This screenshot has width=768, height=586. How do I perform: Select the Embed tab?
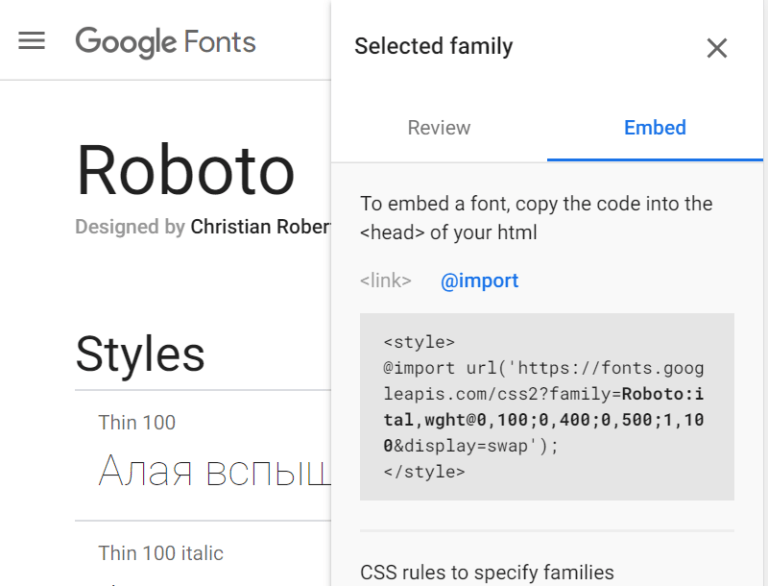(654, 128)
